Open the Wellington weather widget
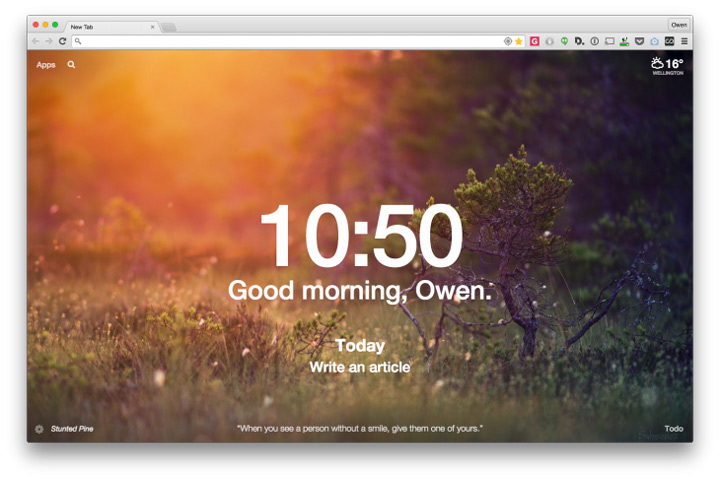The image size is (720, 481). pyautogui.click(x=667, y=66)
